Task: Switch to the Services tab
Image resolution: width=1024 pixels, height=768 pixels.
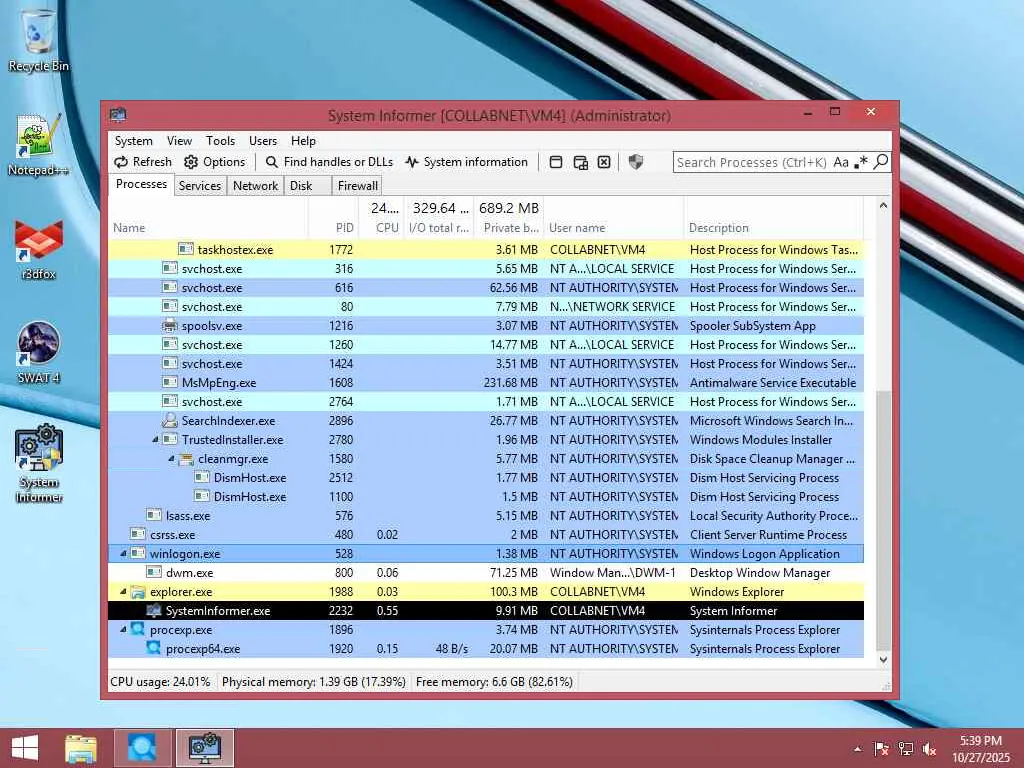Action: click(200, 185)
